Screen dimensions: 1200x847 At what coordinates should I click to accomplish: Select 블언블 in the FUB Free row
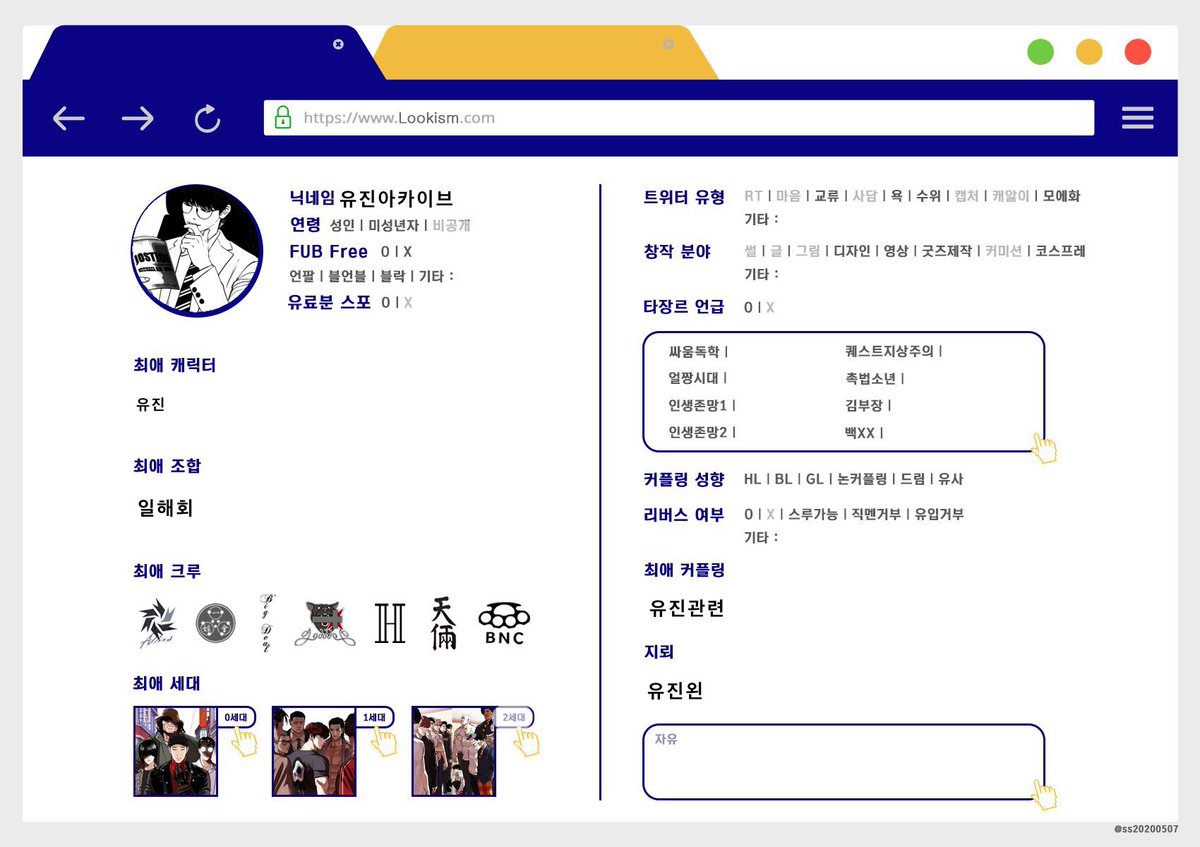[347, 276]
